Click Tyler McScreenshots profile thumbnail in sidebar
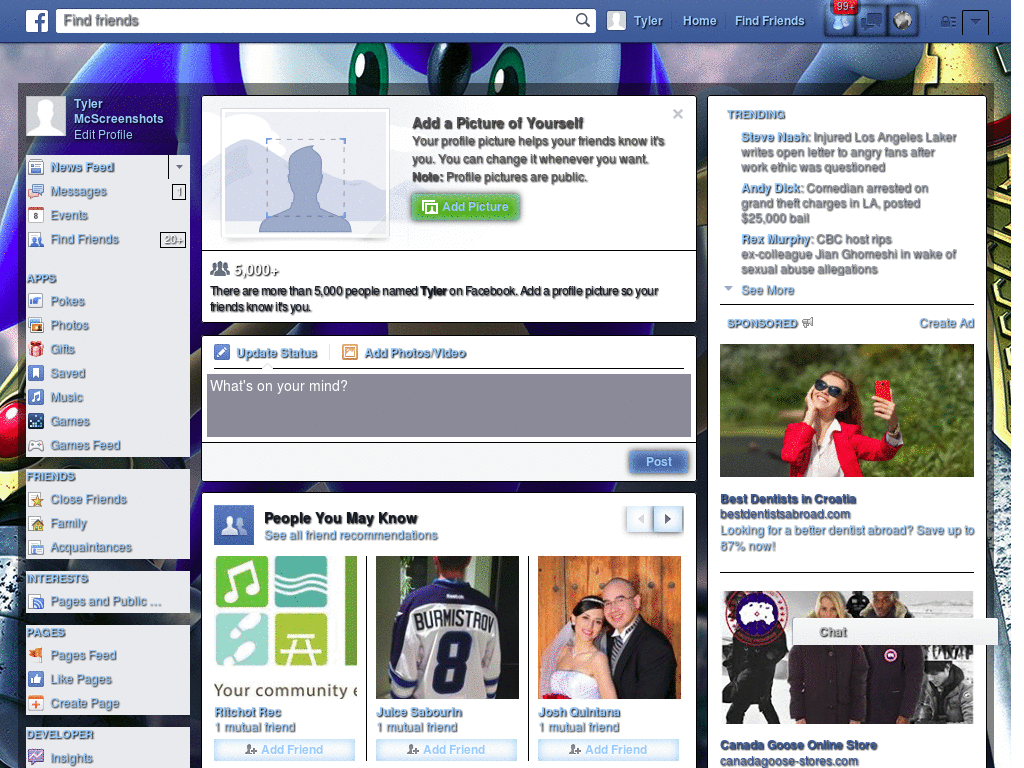This screenshot has width=1024, height=768. [46, 116]
